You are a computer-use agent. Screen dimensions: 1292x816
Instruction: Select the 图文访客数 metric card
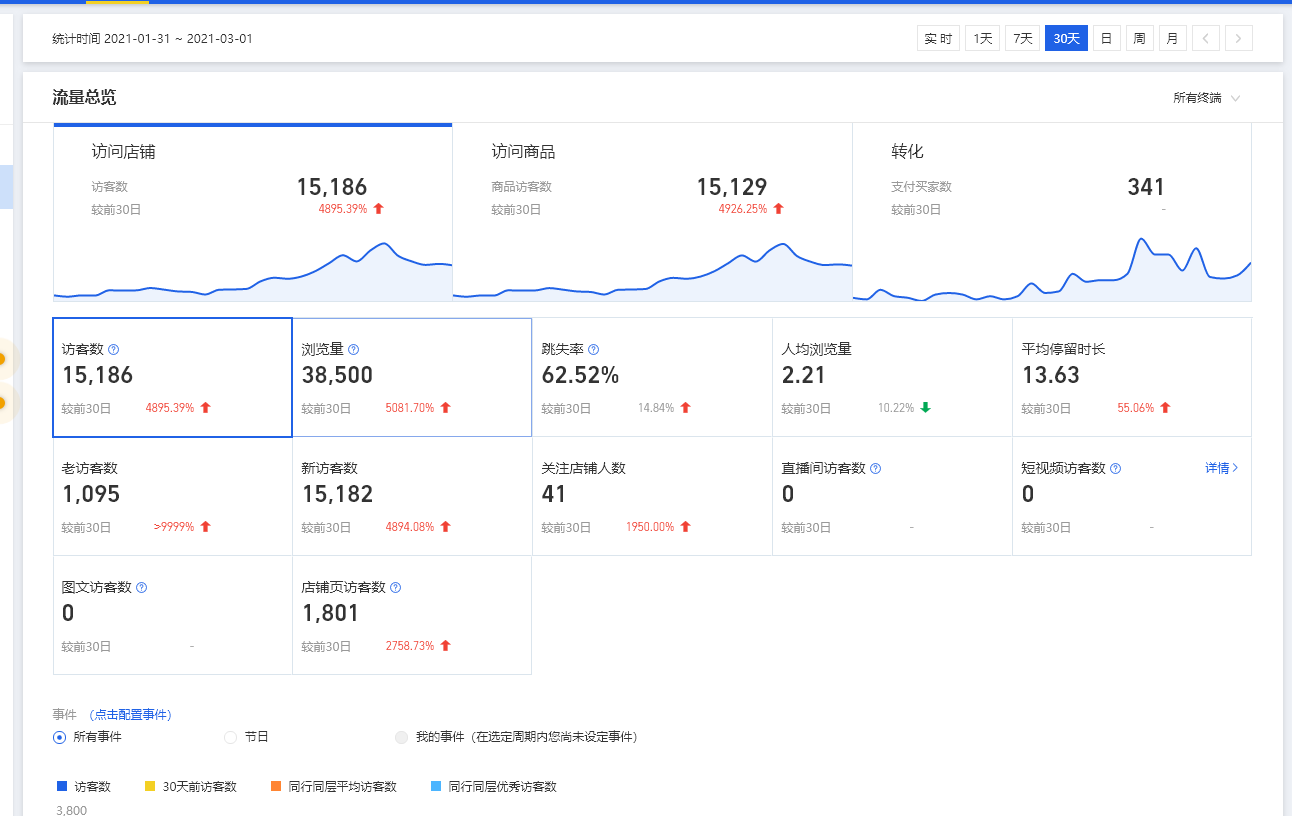[x=172, y=615]
